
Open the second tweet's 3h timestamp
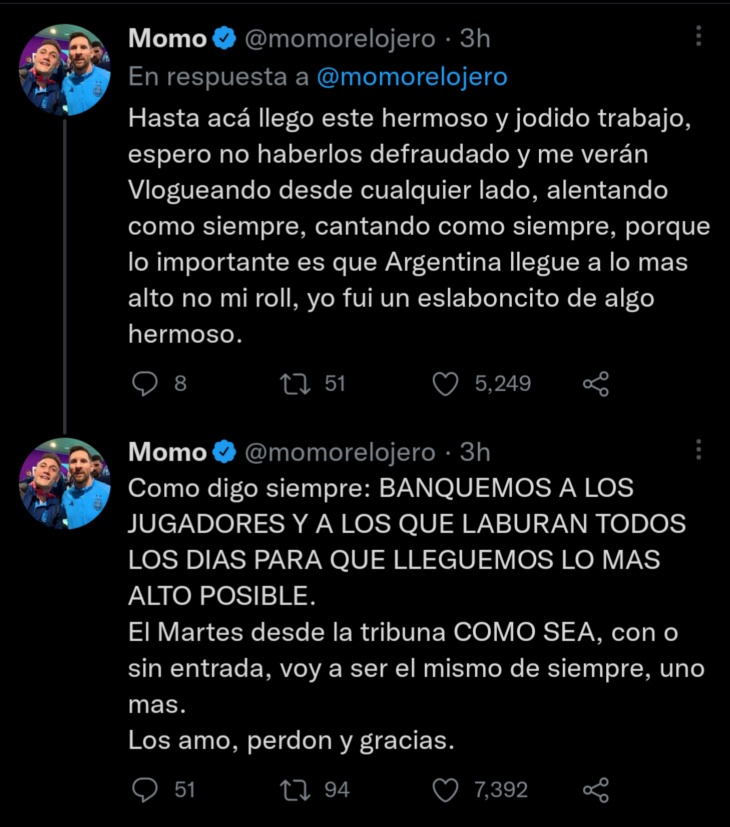(x=475, y=453)
